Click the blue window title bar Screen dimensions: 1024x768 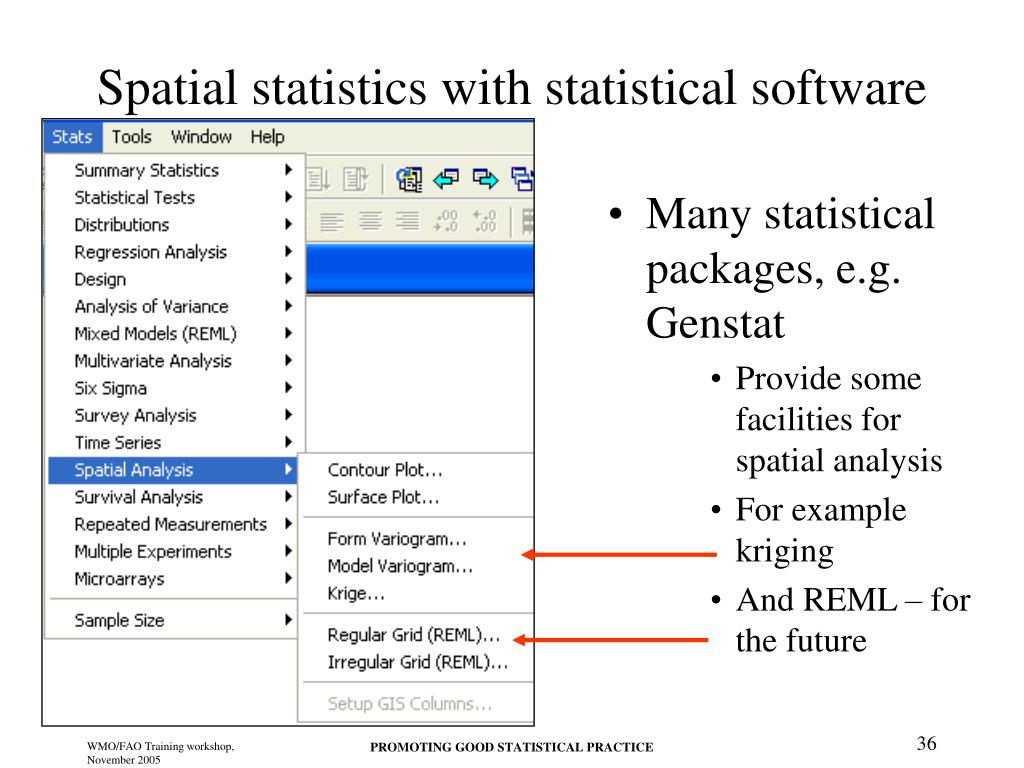[420, 268]
